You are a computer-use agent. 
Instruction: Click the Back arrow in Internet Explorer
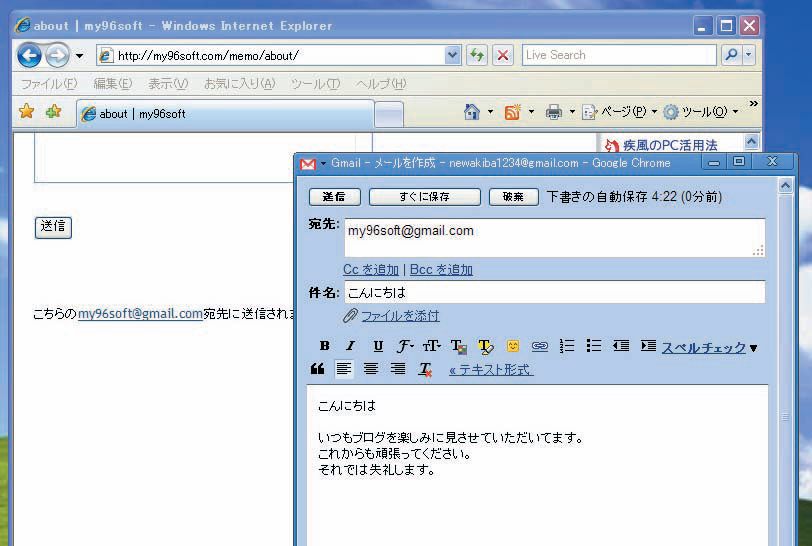click(29, 55)
